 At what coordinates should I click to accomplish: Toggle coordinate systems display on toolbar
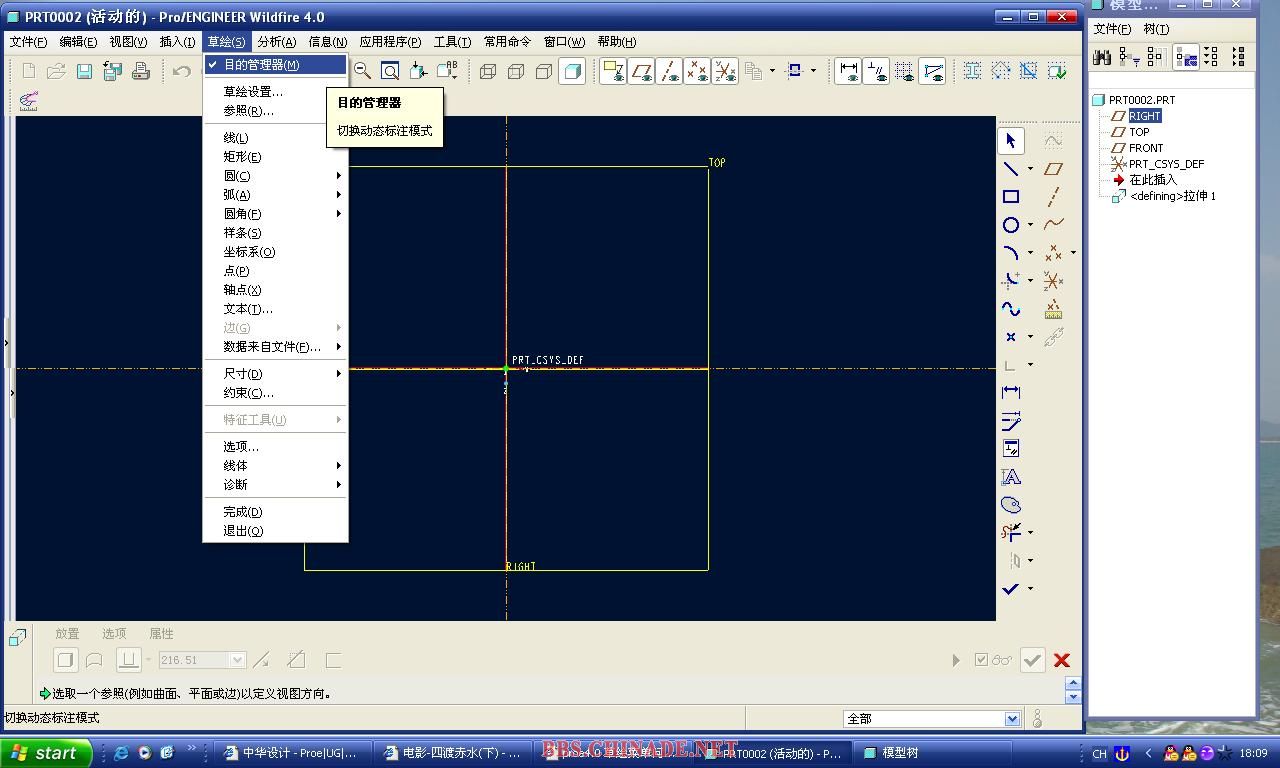tap(725, 71)
